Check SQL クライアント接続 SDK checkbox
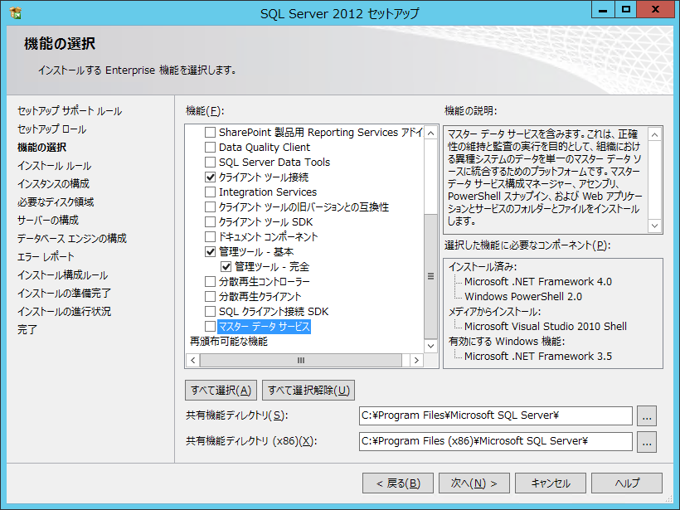The height and width of the screenshot is (510, 680). [210, 312]
